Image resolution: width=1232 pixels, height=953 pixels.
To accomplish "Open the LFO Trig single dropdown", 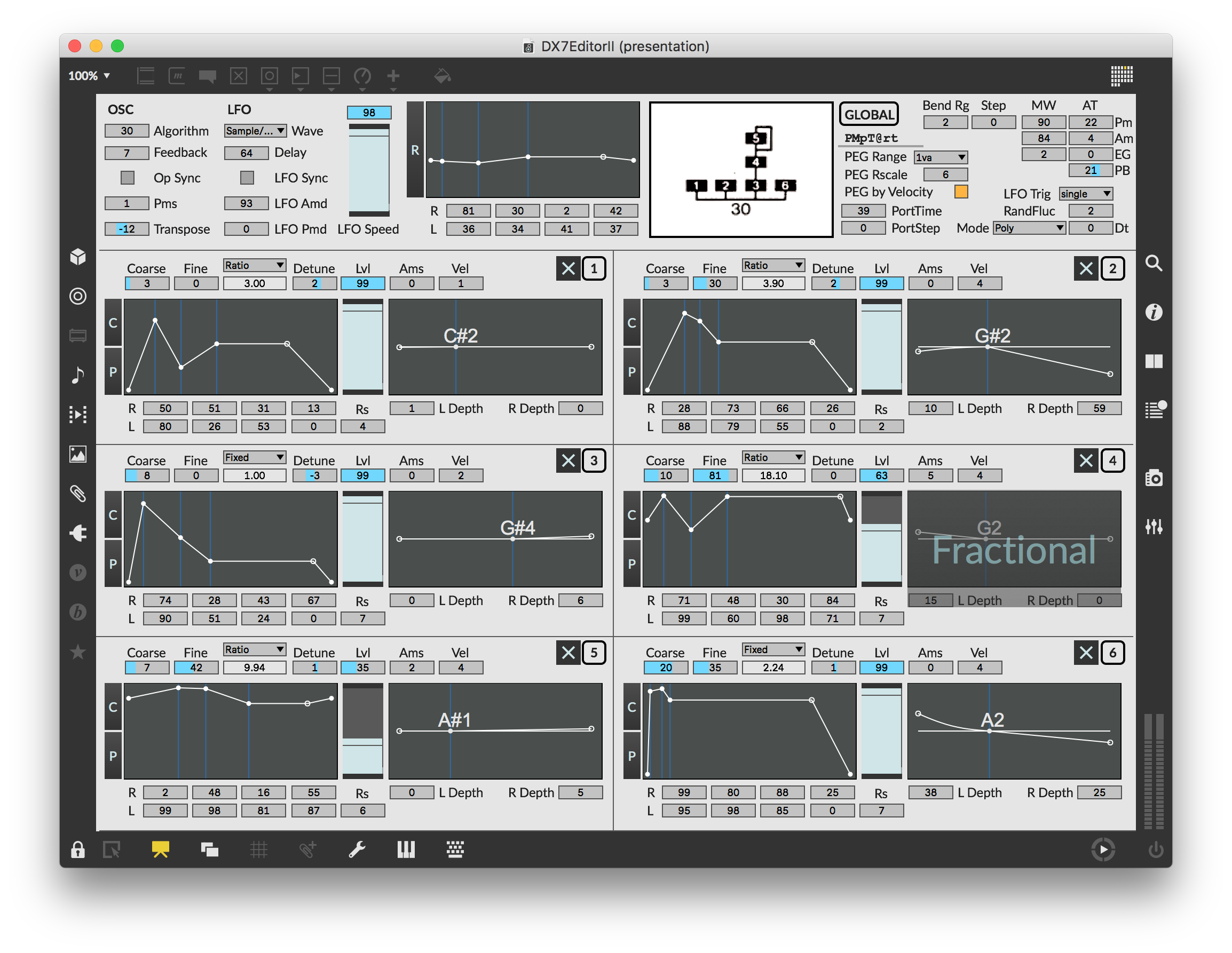I will click(1085, 193).
